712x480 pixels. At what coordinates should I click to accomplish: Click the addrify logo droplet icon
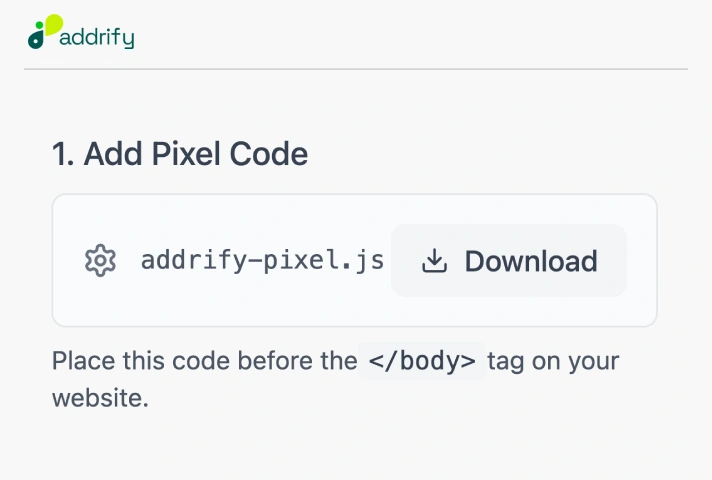(45, 31)
